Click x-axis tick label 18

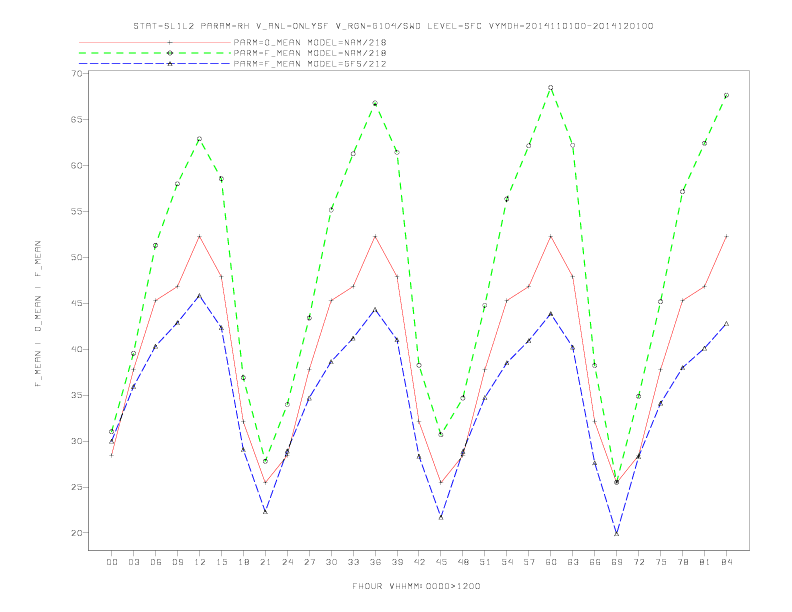(x=243, y=562)
